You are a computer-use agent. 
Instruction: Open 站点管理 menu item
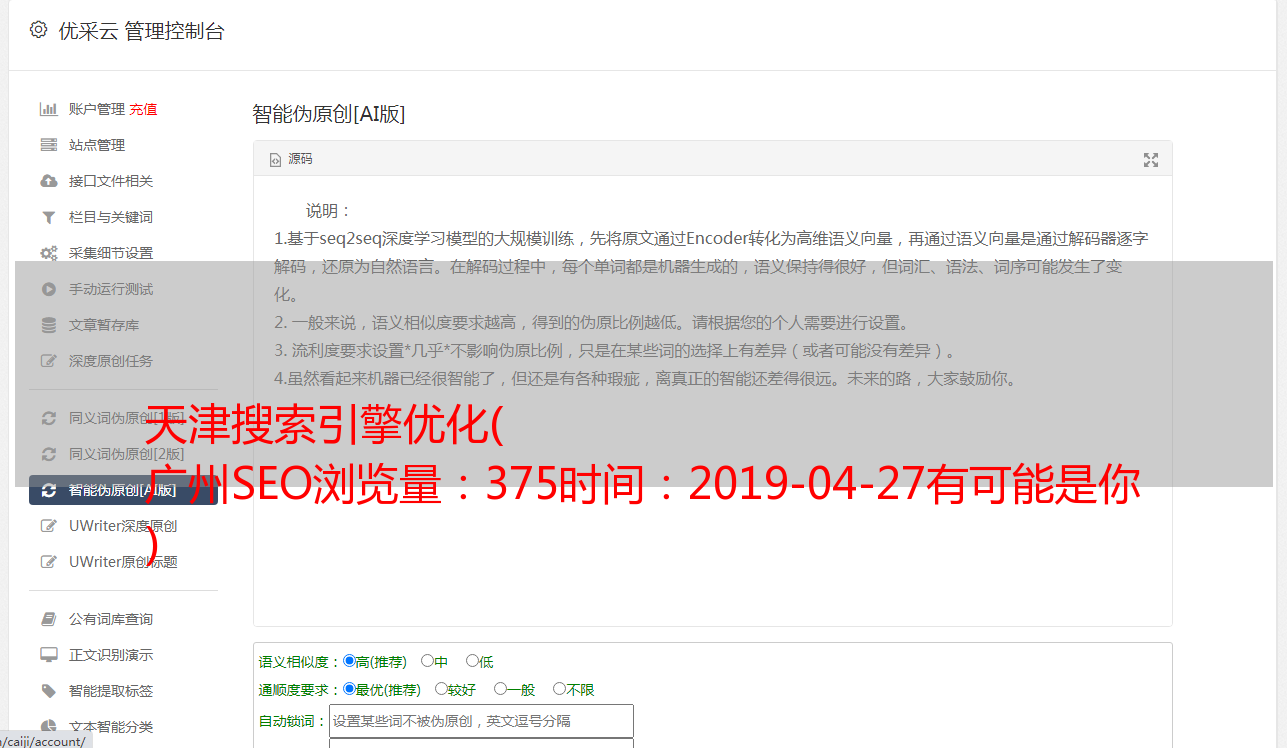(x=97, y=145)
